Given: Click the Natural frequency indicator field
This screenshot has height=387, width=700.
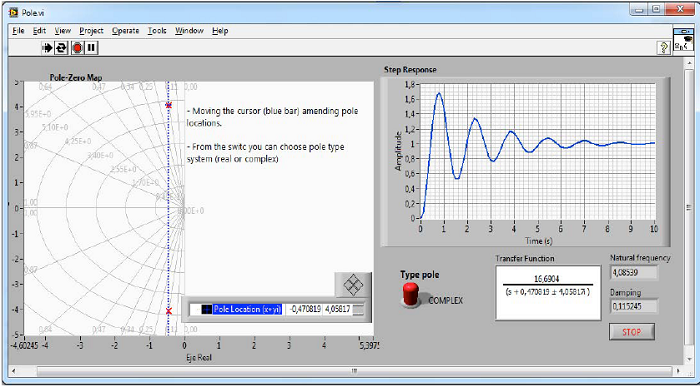Looking at the screenshot, I should point(633,272).
